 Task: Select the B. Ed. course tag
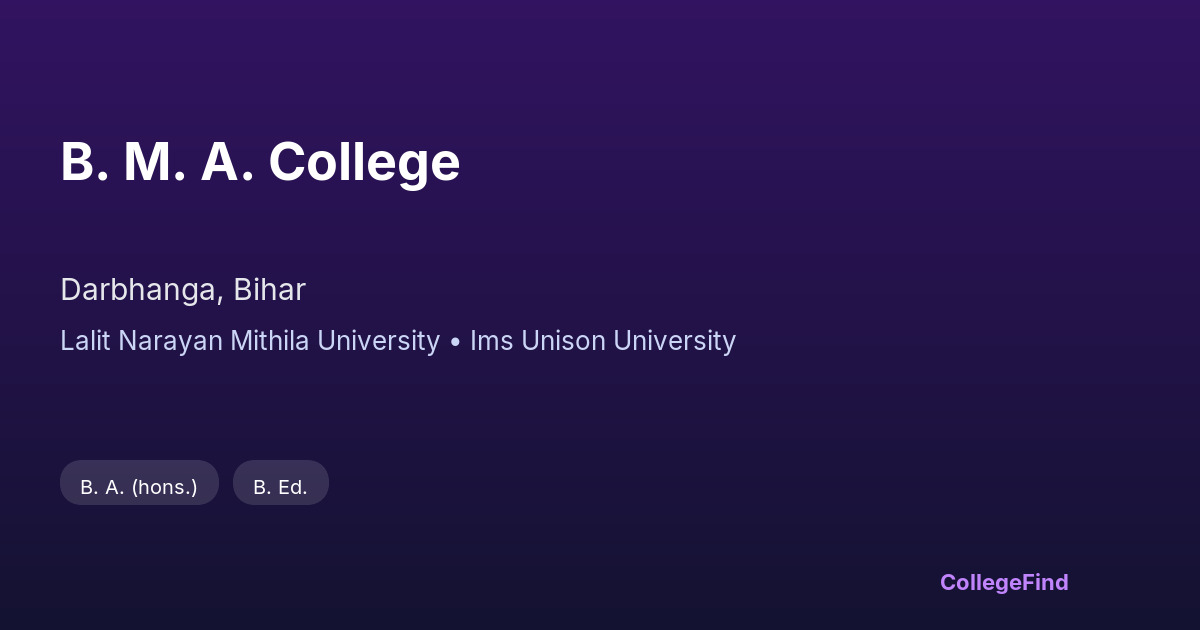[x=280, y=487]
